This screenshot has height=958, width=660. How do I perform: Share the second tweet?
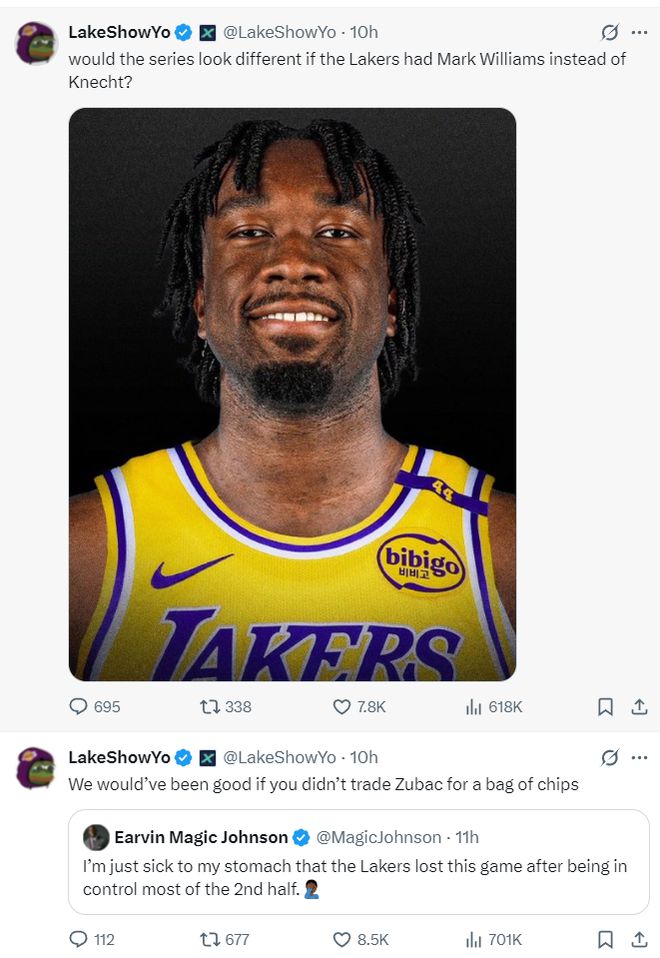pyautogui.click(x=639, y=939)
